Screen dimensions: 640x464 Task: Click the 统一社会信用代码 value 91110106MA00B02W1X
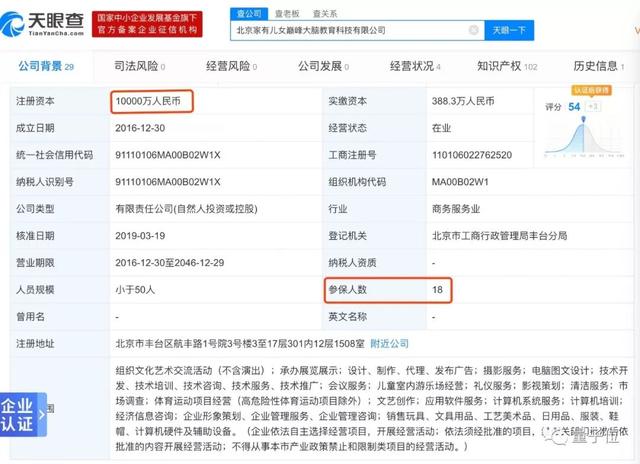(x=168, y=155)
